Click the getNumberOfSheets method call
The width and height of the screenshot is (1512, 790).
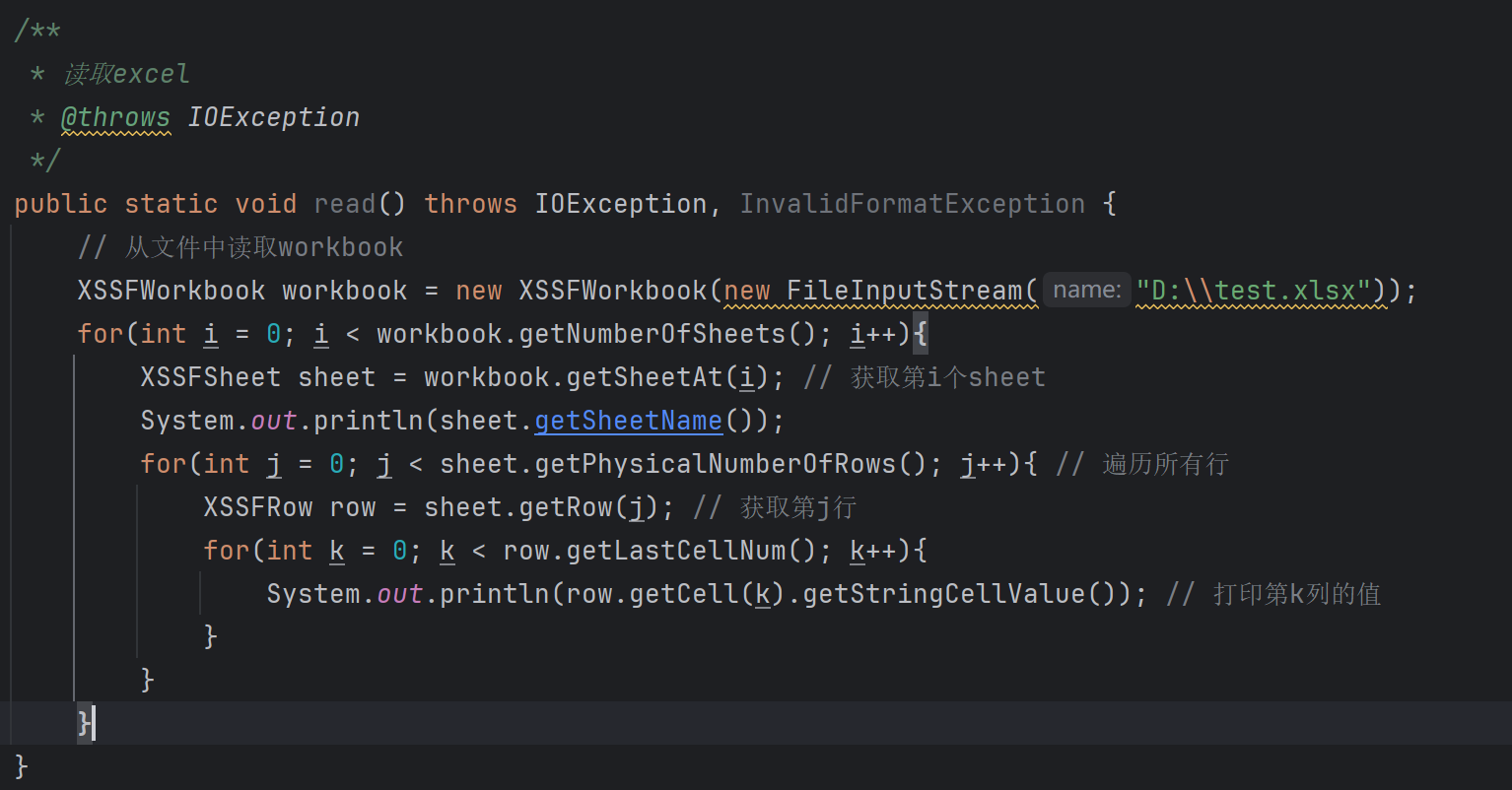(x=653, y=334)
